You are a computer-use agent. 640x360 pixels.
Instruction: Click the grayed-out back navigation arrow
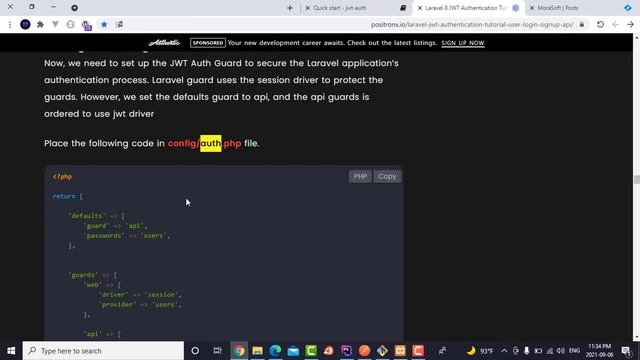pyautogui.click(x=616, y=24)
